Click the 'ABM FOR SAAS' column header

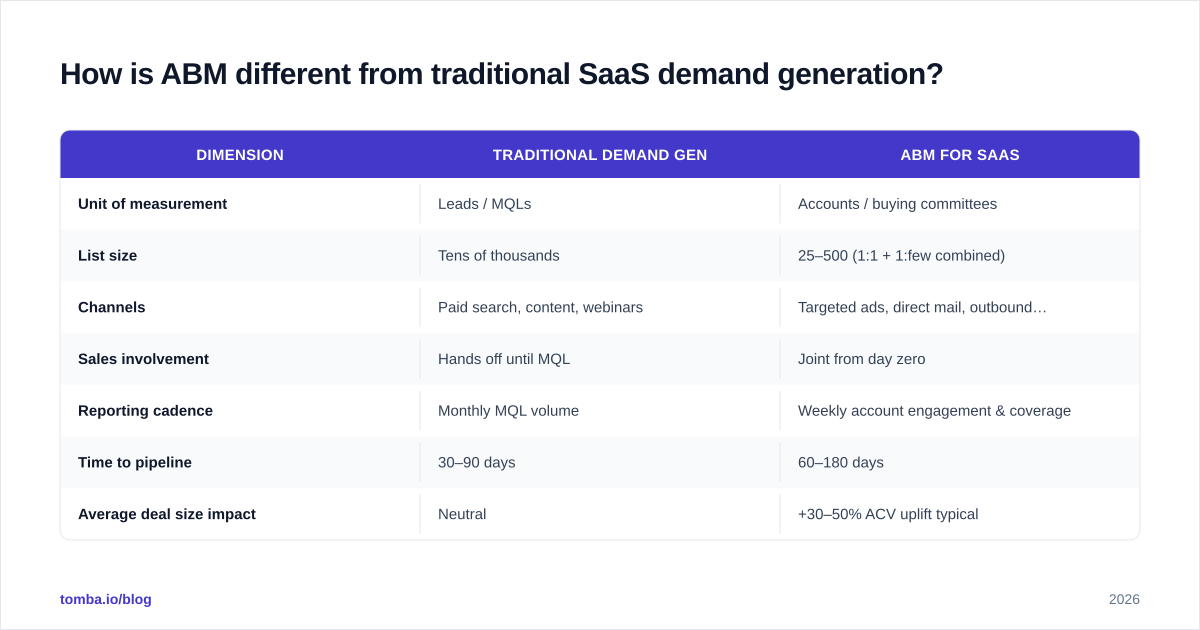point(960,155)
